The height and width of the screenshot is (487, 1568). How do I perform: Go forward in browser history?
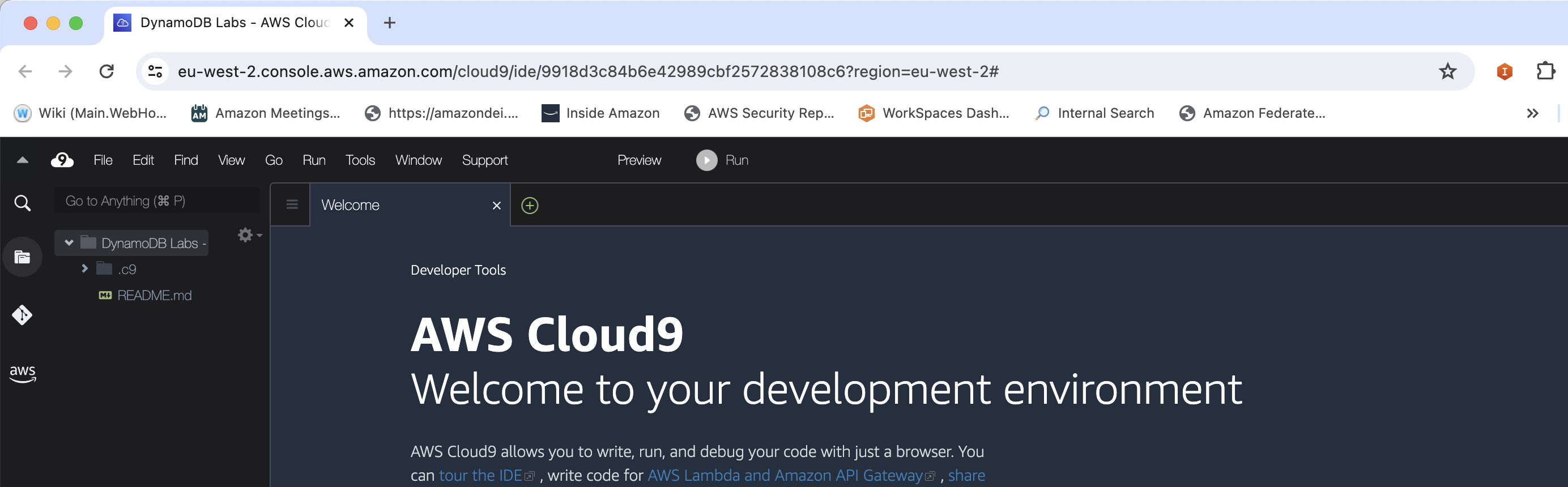pos(65,72)
